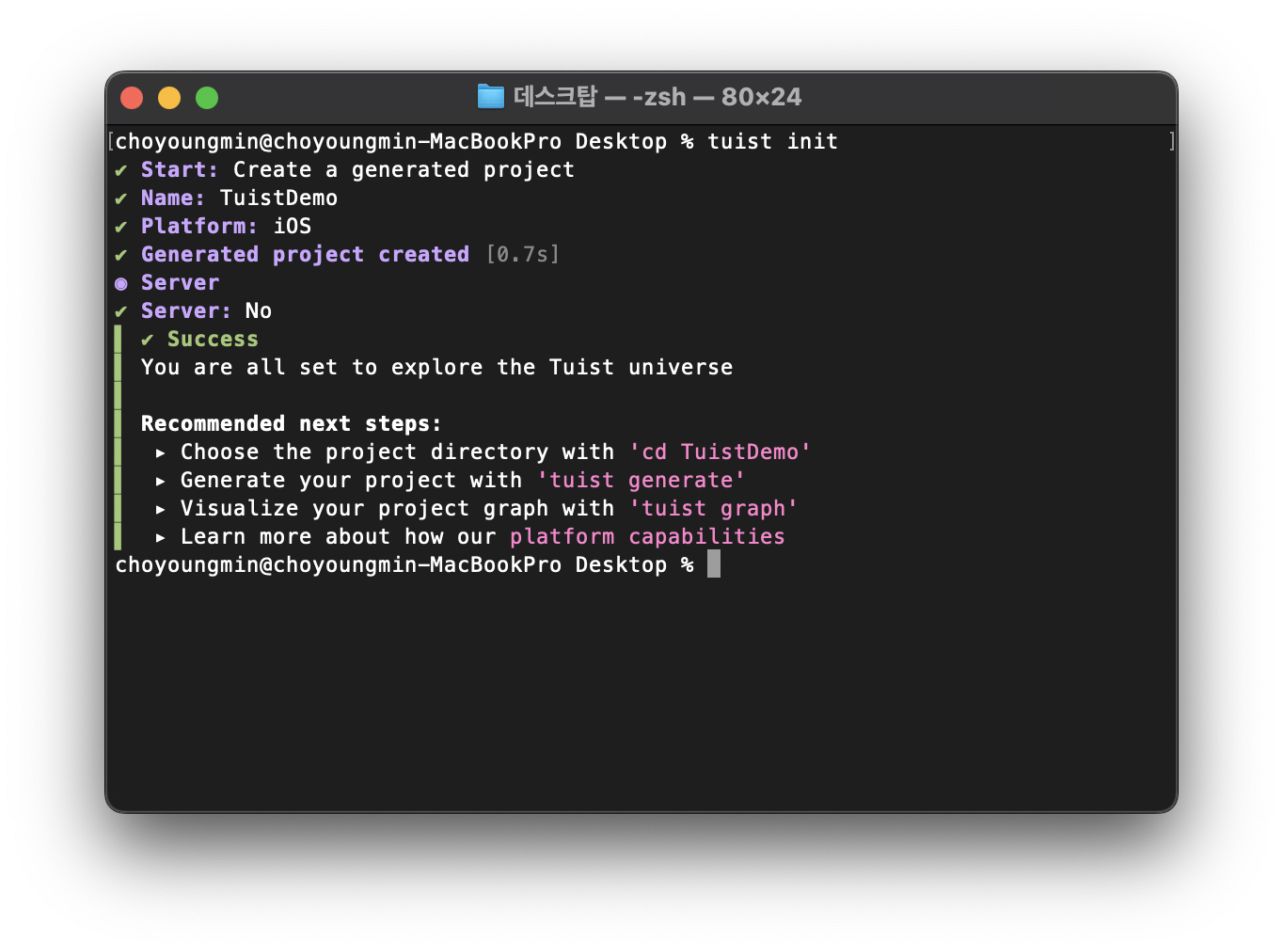Viewport: 1283px width, 952px height.
Task: Click the '[0.7s]' duration text
Action: 523,254
